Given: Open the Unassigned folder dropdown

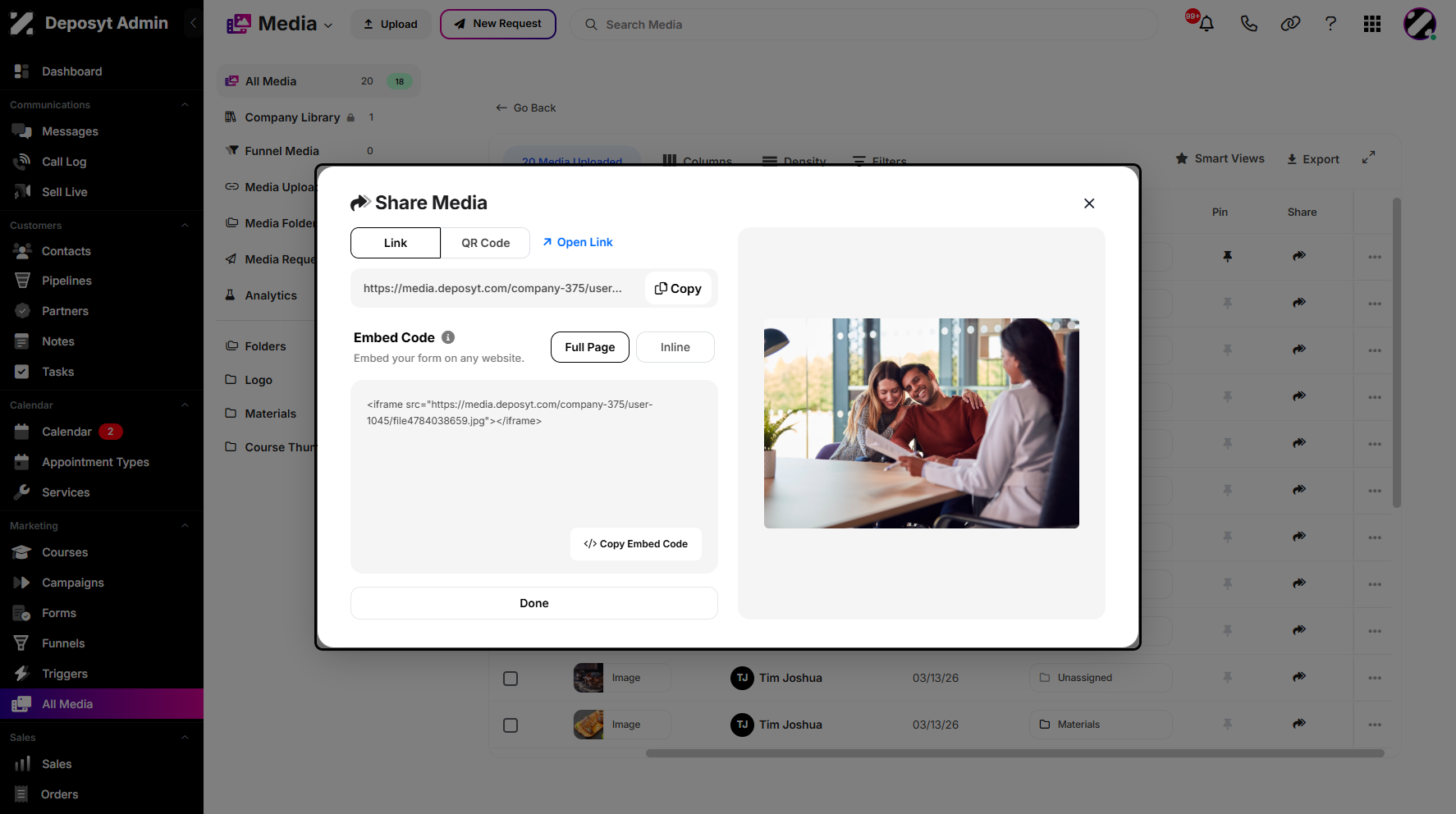Looking at the screenshot, I should tap(1101, 678).
